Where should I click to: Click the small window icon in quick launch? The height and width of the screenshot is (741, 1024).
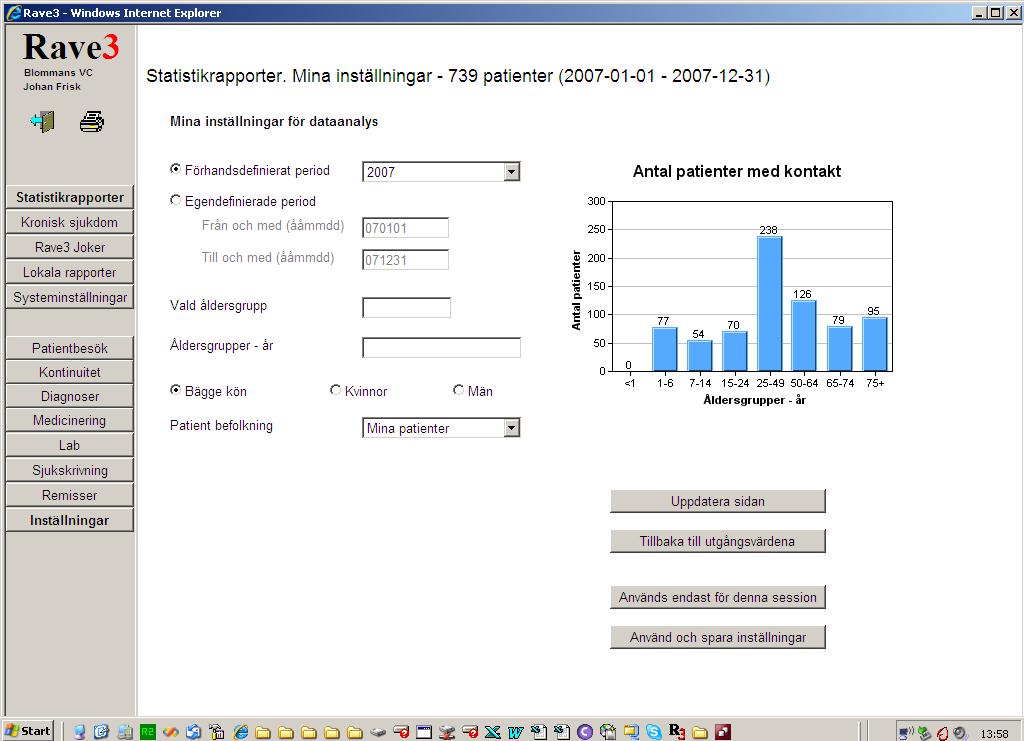(424, 732)
